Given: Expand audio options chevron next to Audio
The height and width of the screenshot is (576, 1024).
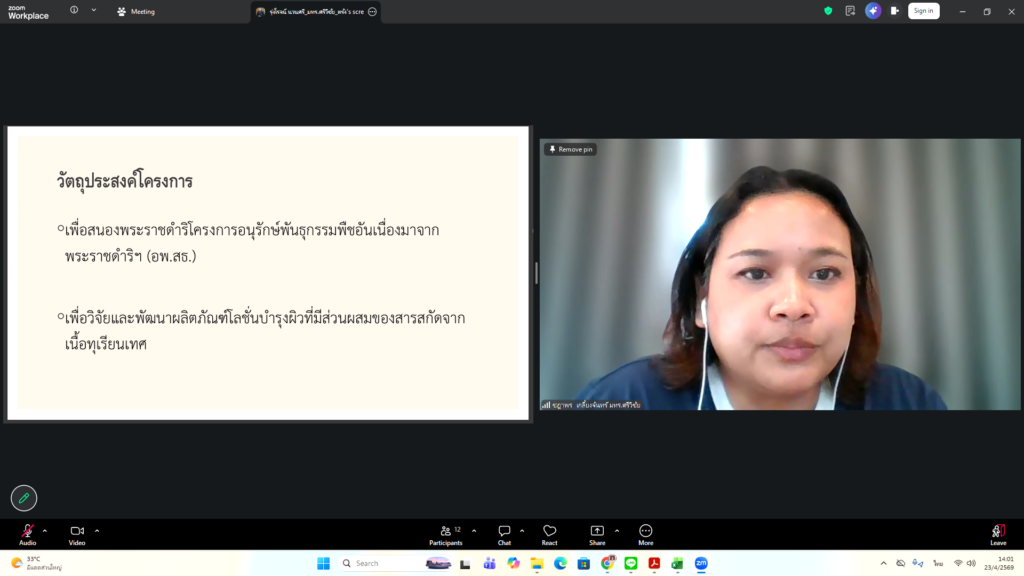Looking at the screenshot, I should [x=45, y=531].
